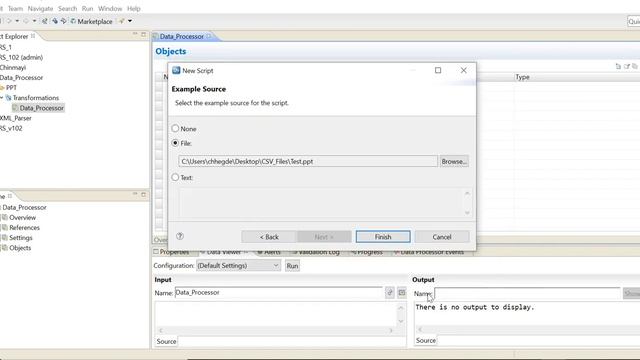This screenshot has width=640, height=360.
Task: Open the Window menu
Action: point(110,8)
